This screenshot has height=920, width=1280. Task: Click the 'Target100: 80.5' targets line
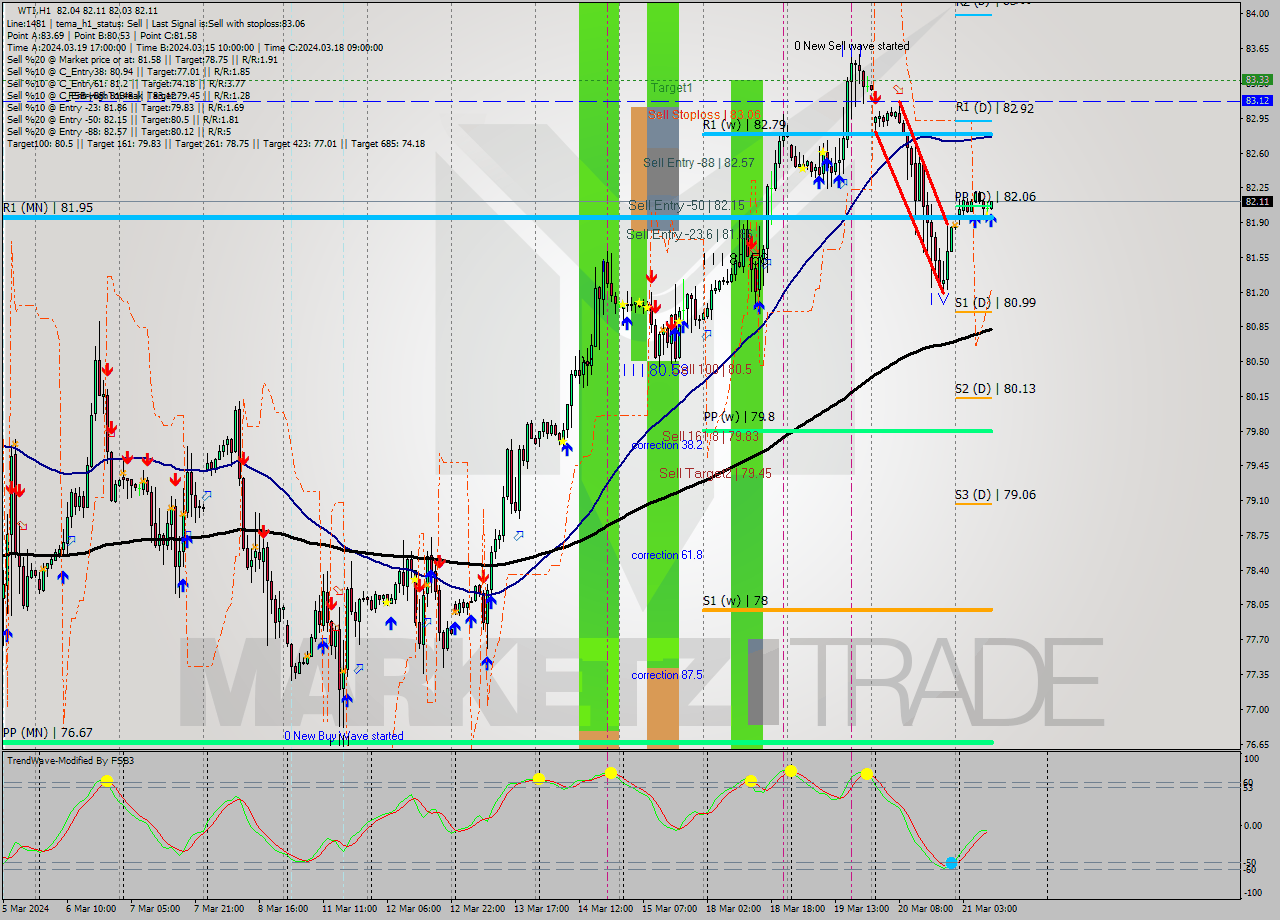[215, 144]
